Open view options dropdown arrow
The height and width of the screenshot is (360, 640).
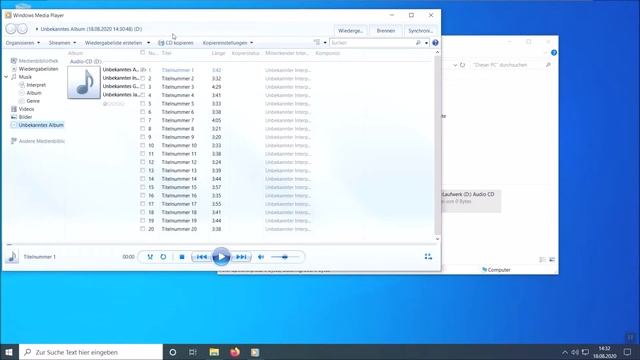click(325, 42)
